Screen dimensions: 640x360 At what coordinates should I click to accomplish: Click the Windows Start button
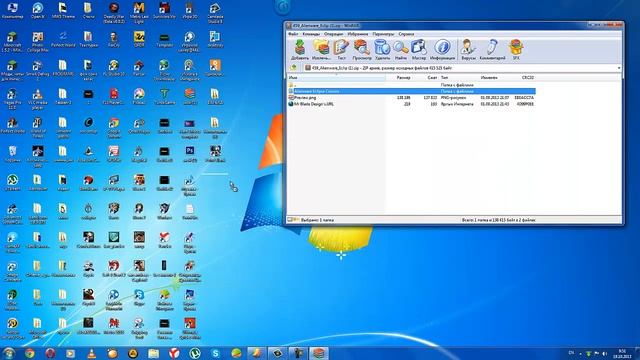click(9, 353)
